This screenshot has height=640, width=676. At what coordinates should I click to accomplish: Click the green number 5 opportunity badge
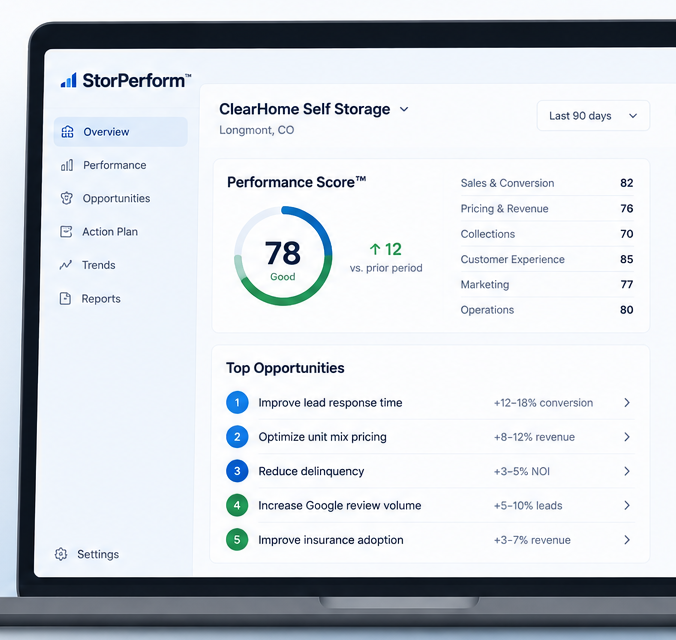(x=237, y=540)
